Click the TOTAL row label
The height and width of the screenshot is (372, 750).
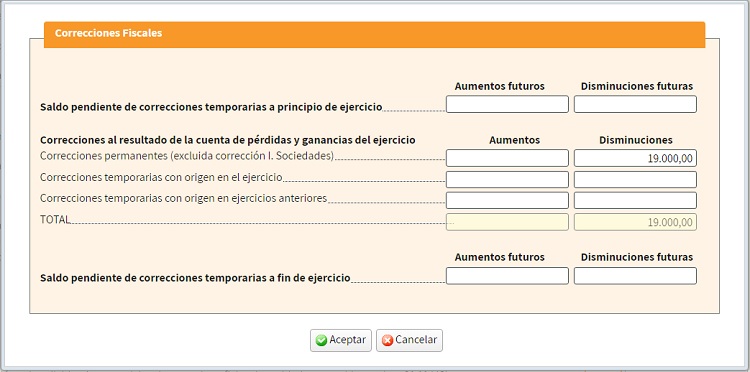point(55,219)
